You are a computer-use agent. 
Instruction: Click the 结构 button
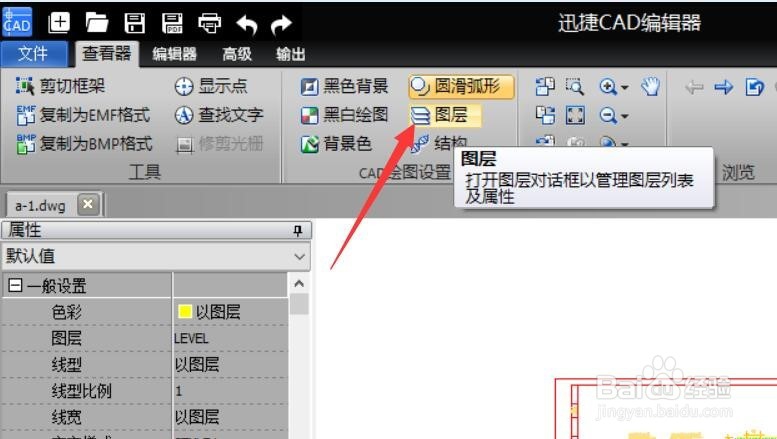click(439, 144)
